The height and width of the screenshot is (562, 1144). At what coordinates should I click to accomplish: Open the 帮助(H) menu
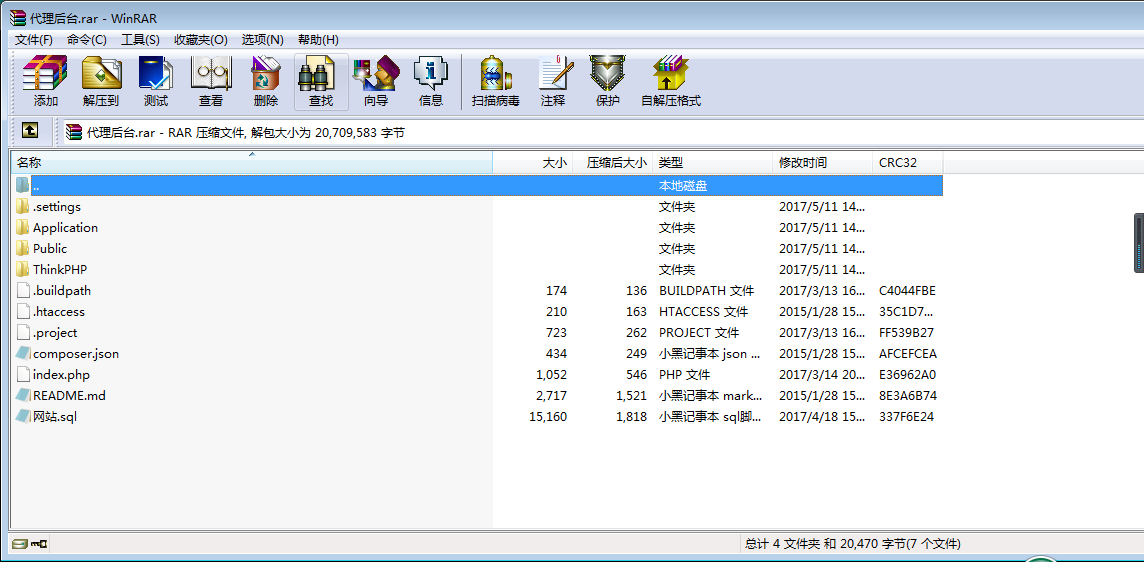pyautogui.click(x=318, y=39)
